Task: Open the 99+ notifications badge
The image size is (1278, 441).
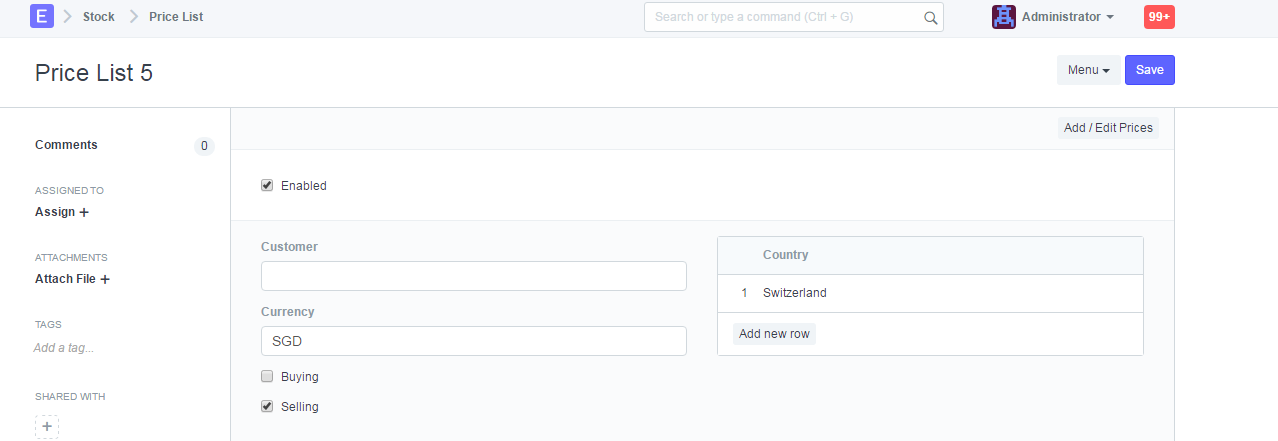Action: coord(1160,17)
